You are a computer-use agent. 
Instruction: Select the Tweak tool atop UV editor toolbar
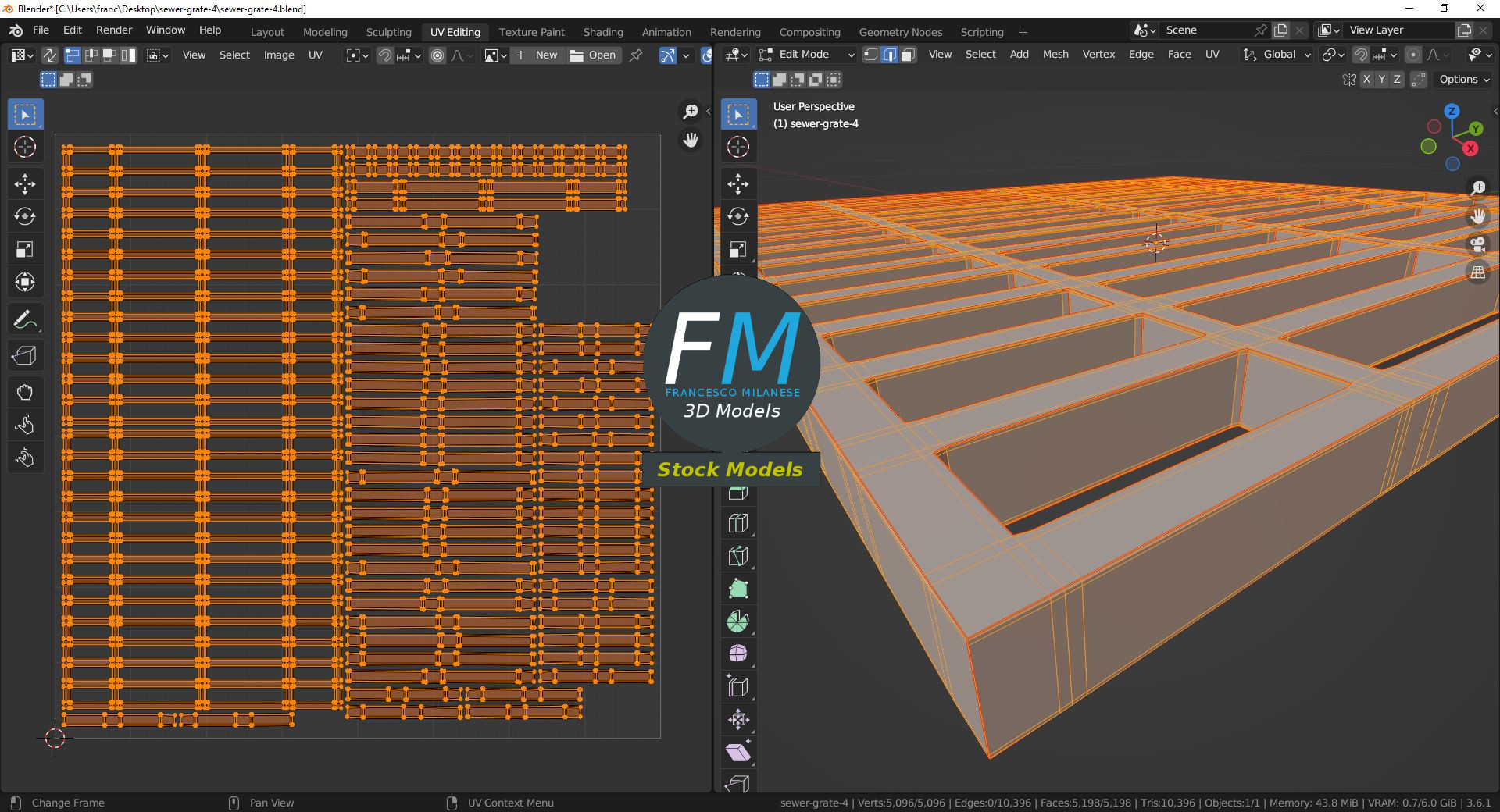tap(25, 114)
